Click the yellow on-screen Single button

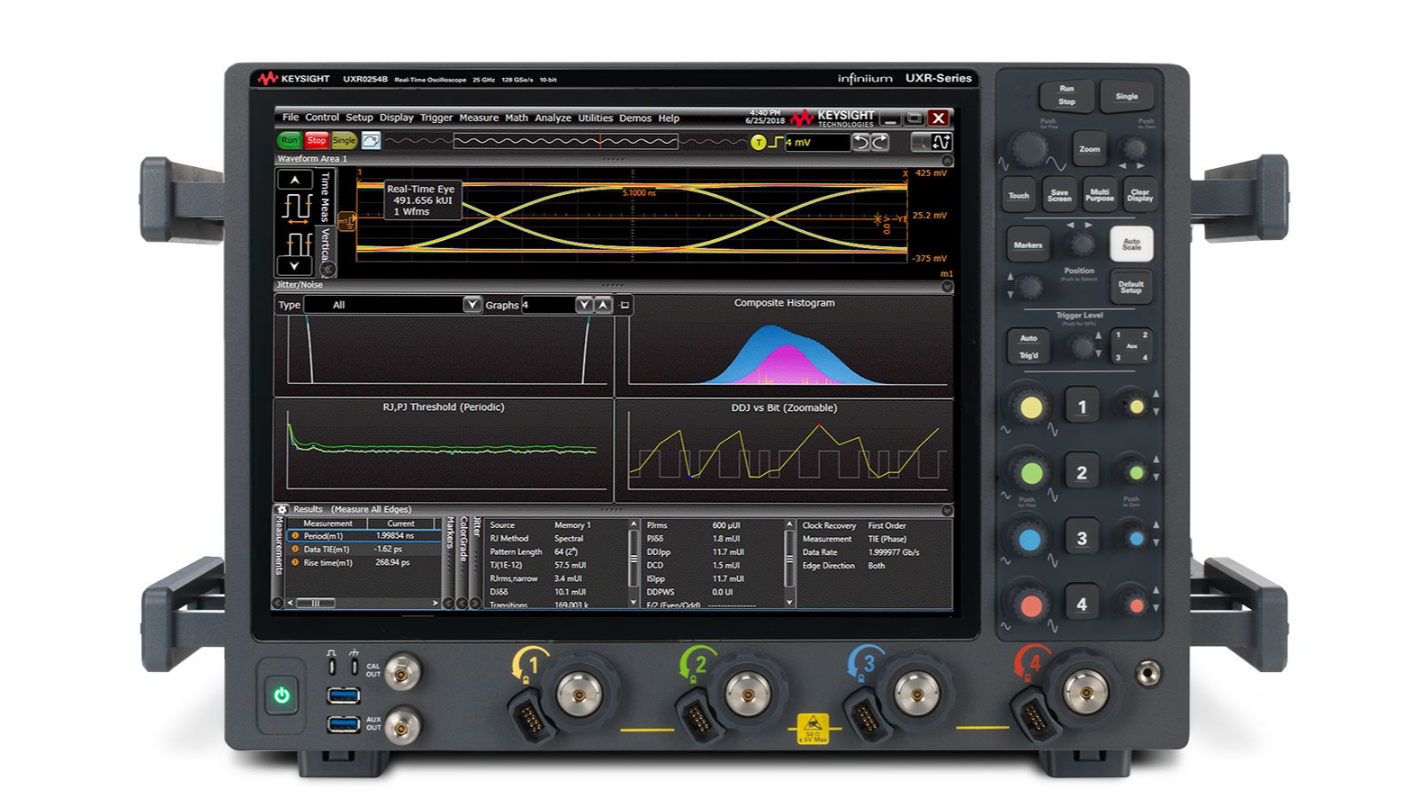tap(344, 141)
